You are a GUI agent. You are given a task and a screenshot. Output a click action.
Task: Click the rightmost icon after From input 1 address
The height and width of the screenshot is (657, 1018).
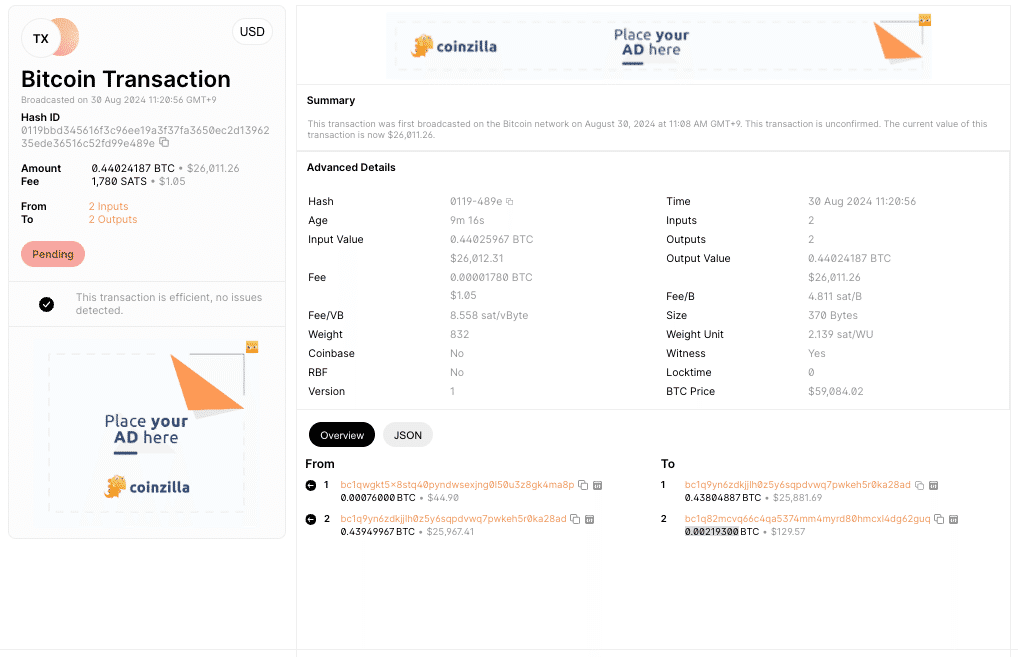click(x=597, y=485)
